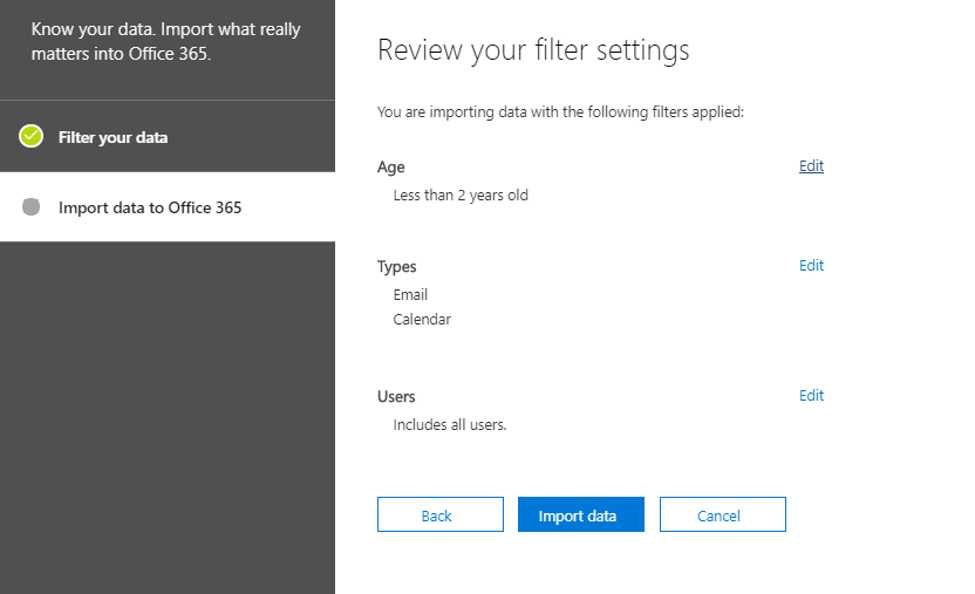The image size is (975, 594).
Task: Click the green checkmark beside Filter your data
Action: click(x=31, y=136)
